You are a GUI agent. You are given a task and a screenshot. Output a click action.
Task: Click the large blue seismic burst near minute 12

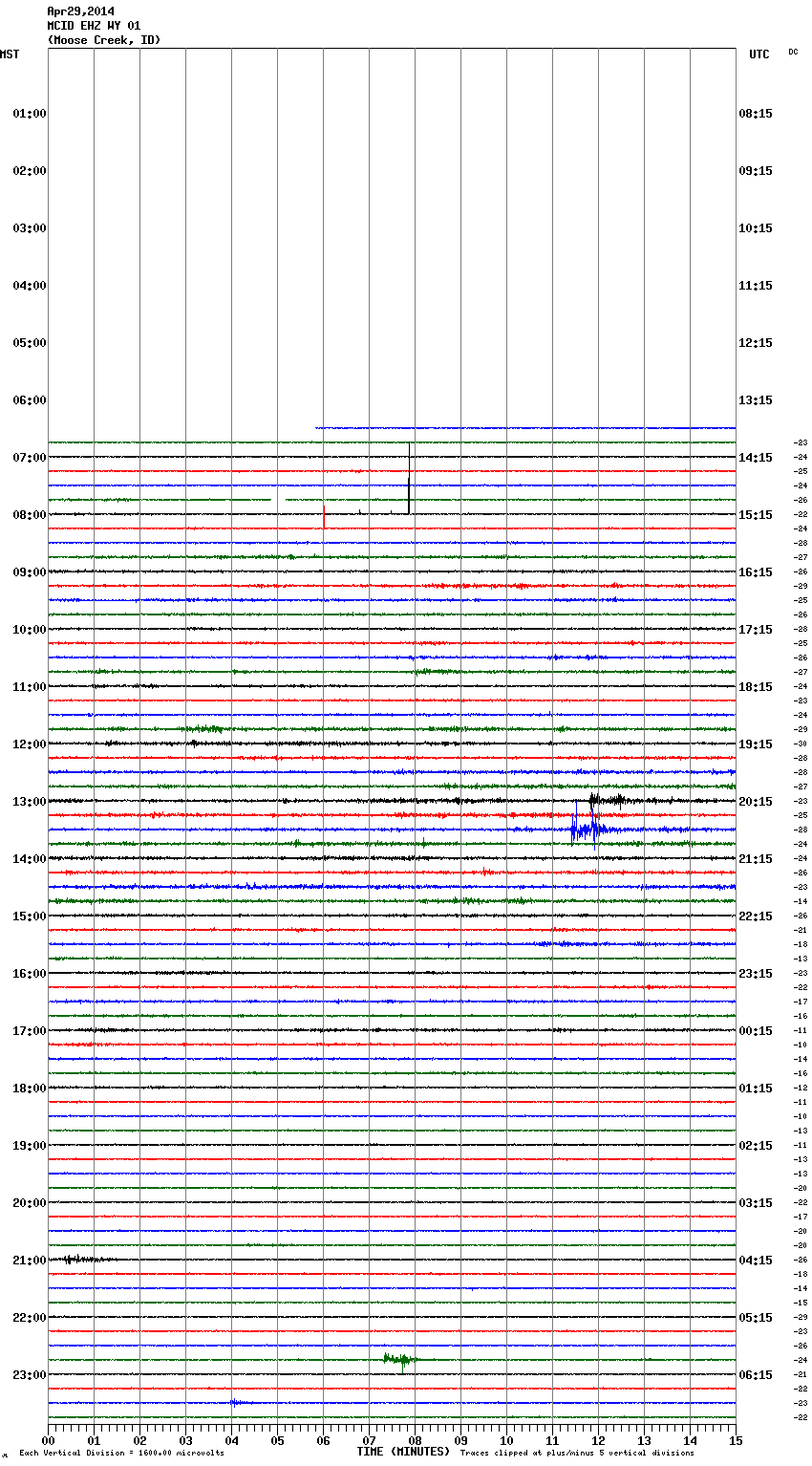(585, 829)
